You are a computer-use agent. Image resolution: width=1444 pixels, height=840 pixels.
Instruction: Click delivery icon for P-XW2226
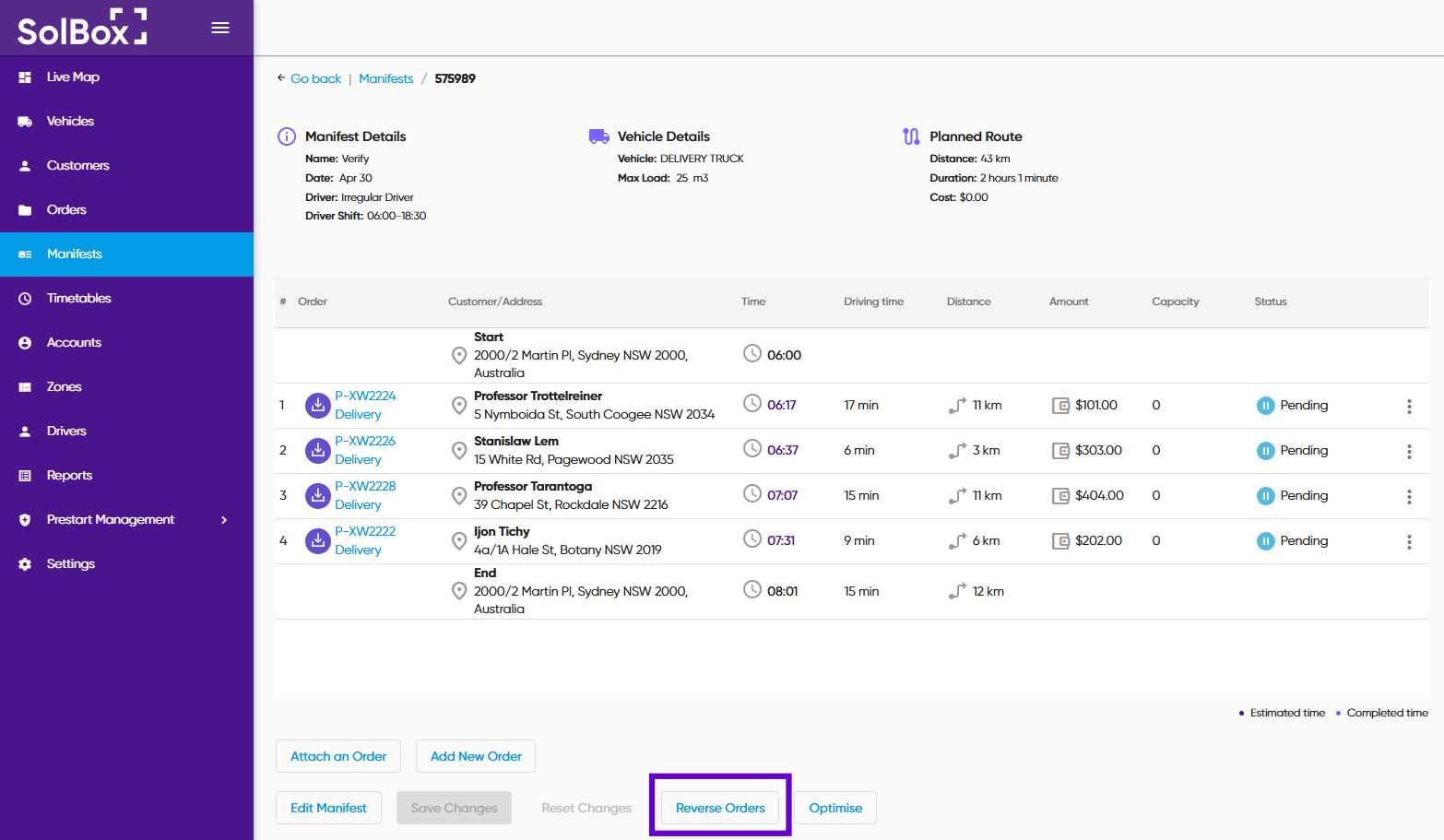click(x=318, y=450)
